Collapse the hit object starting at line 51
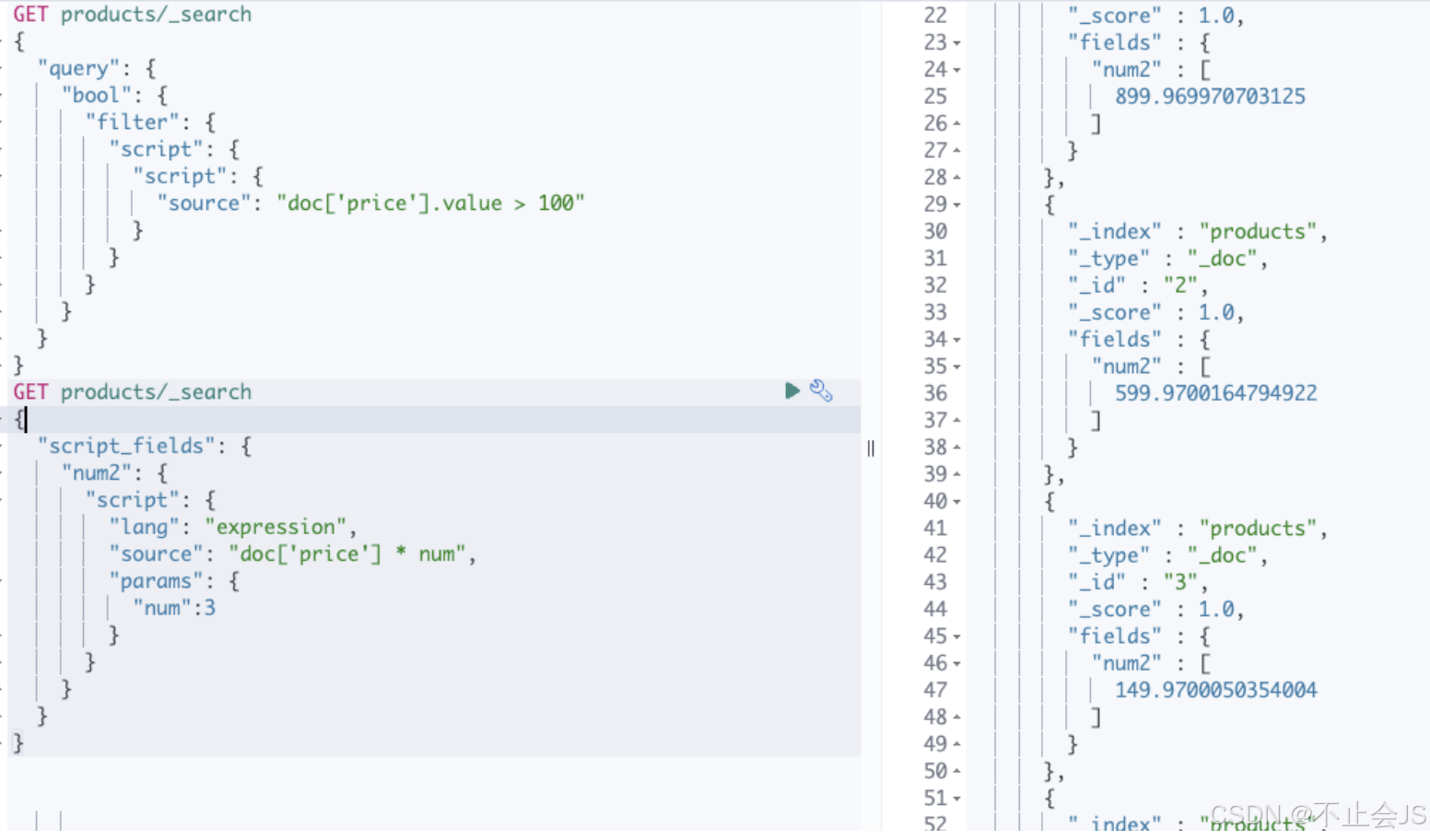The image size is (1430, 840). click(x=956, y=799)
